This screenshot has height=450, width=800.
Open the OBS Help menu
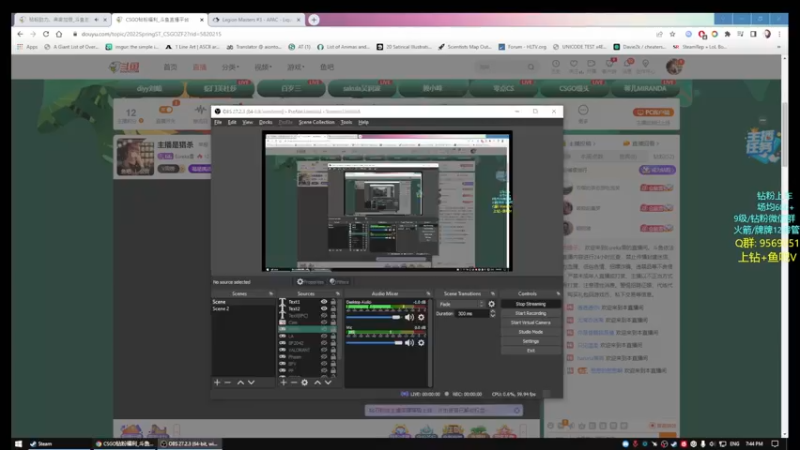tap(363, 122)
